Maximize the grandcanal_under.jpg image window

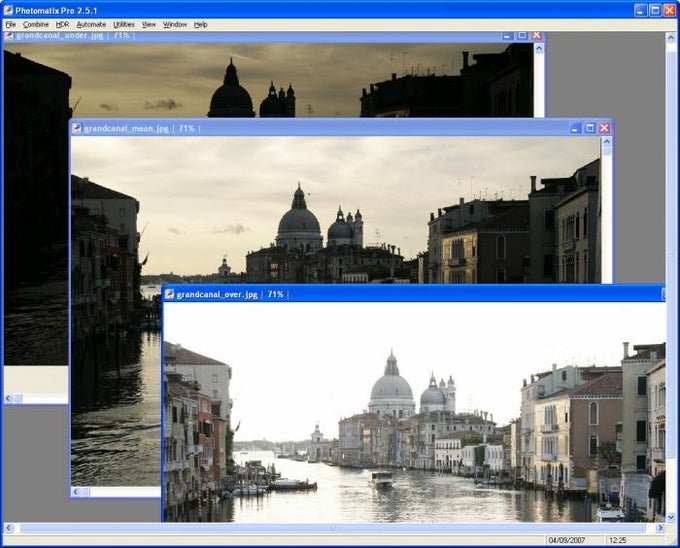click(522, 35)
